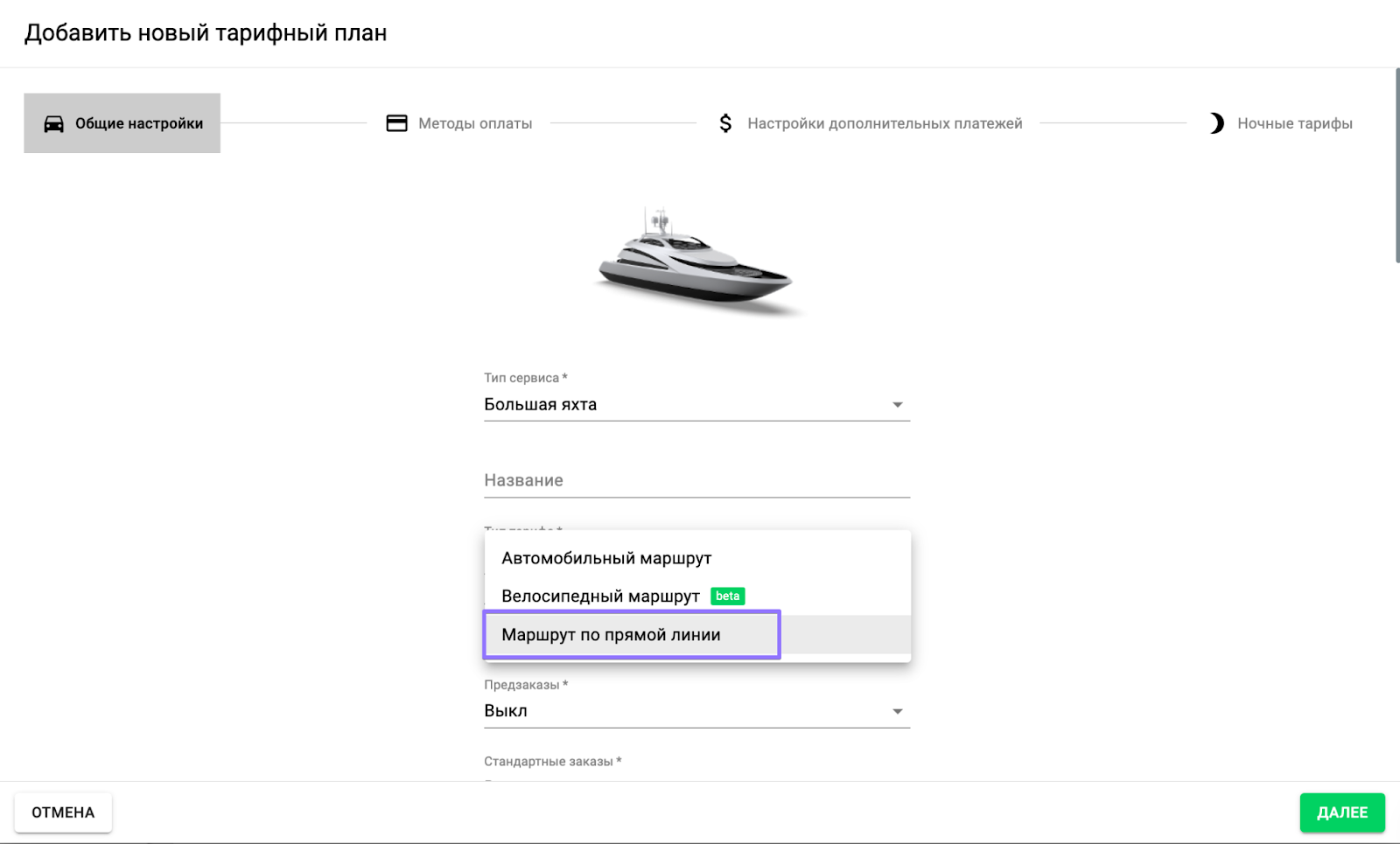Click the credit card payment methods icon
This screenshot has height=844, width=1400.
click(x=396, y=123)
